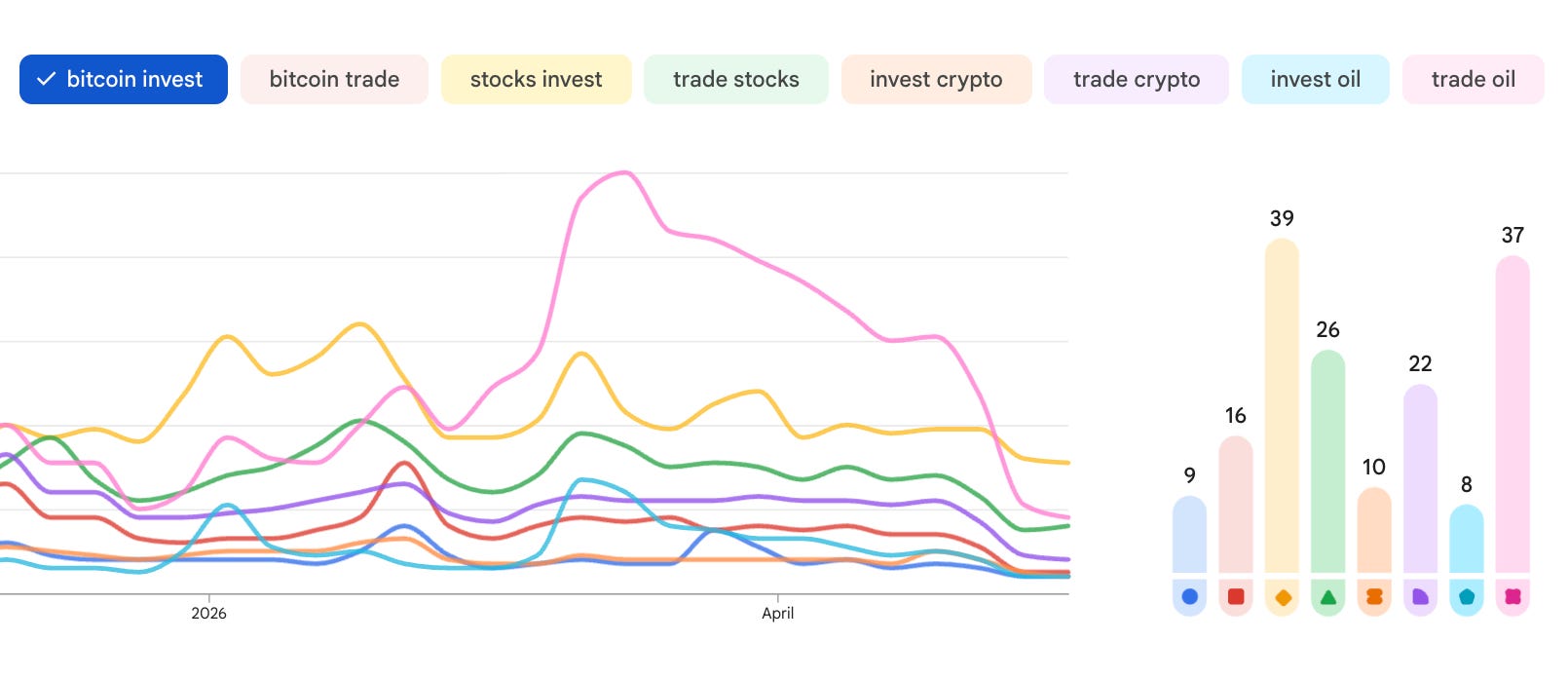The image size is (1568, 679).
Task: Select the trade oil chip
Action: (1474, 79)
